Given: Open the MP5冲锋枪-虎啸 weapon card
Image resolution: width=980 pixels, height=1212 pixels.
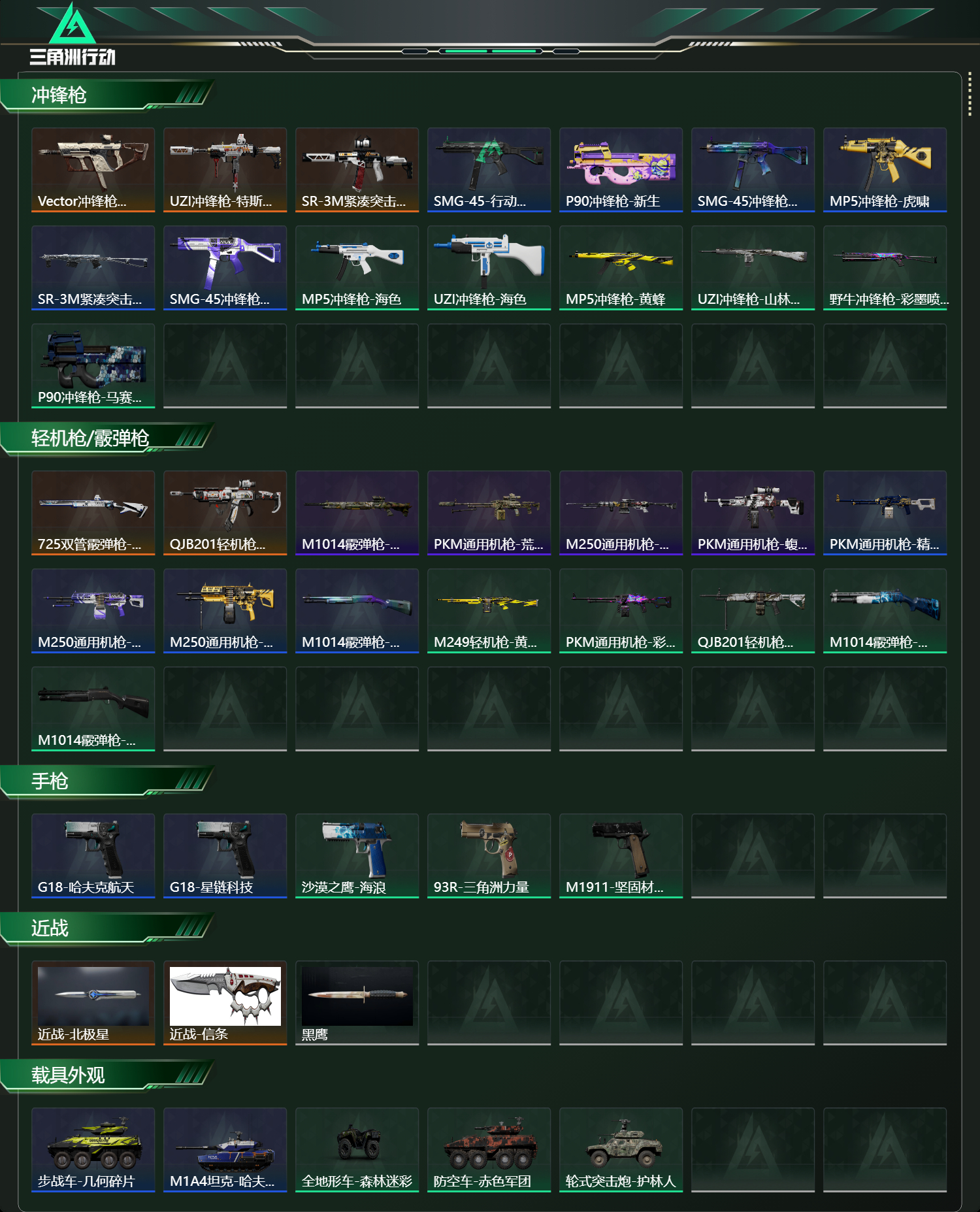Looking at the screenshot, I should [x=885, y=170].
